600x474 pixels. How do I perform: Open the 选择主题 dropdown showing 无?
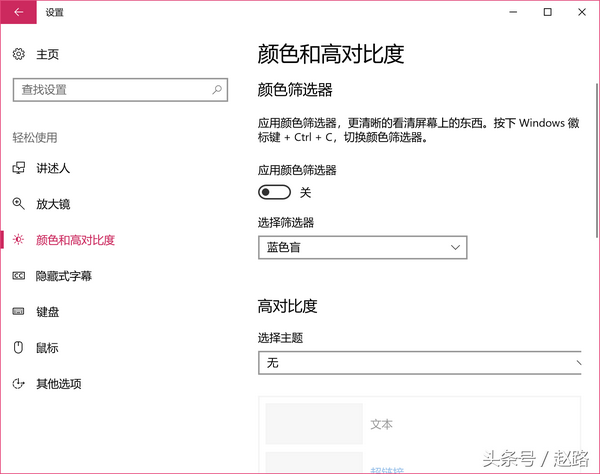tap(420, 363)
